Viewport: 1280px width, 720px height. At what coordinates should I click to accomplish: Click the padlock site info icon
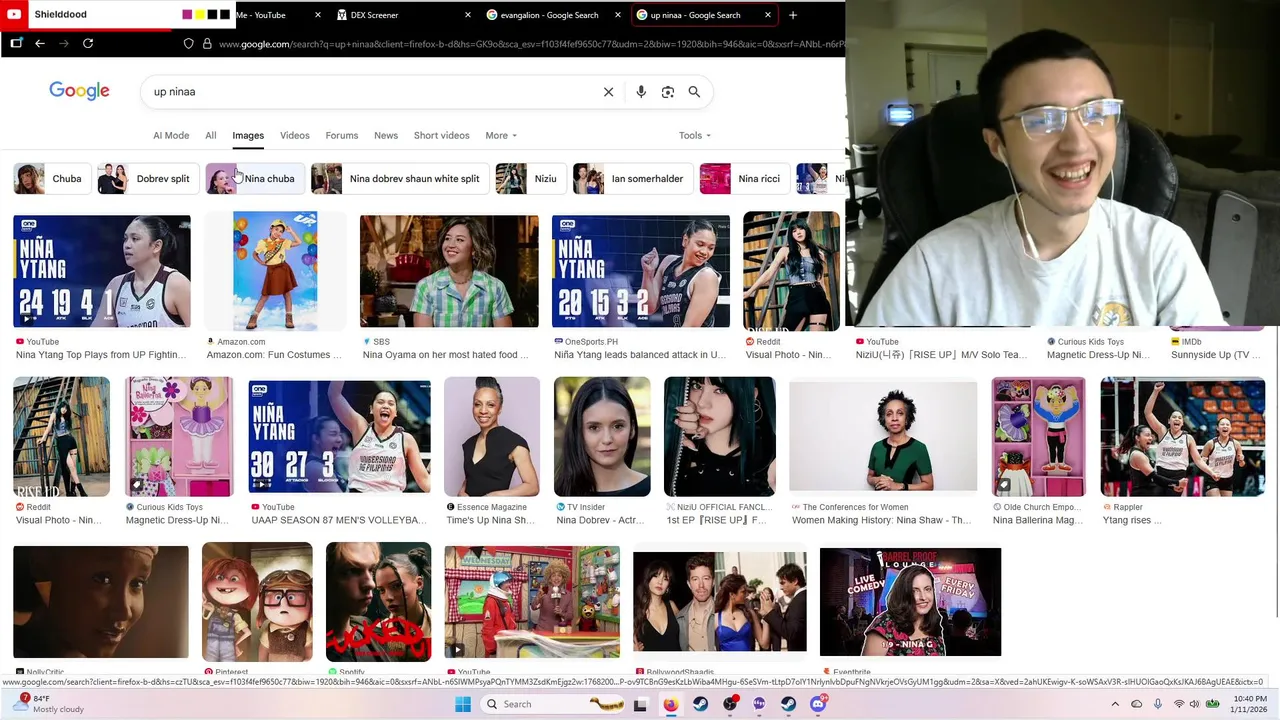click(207, 44)
